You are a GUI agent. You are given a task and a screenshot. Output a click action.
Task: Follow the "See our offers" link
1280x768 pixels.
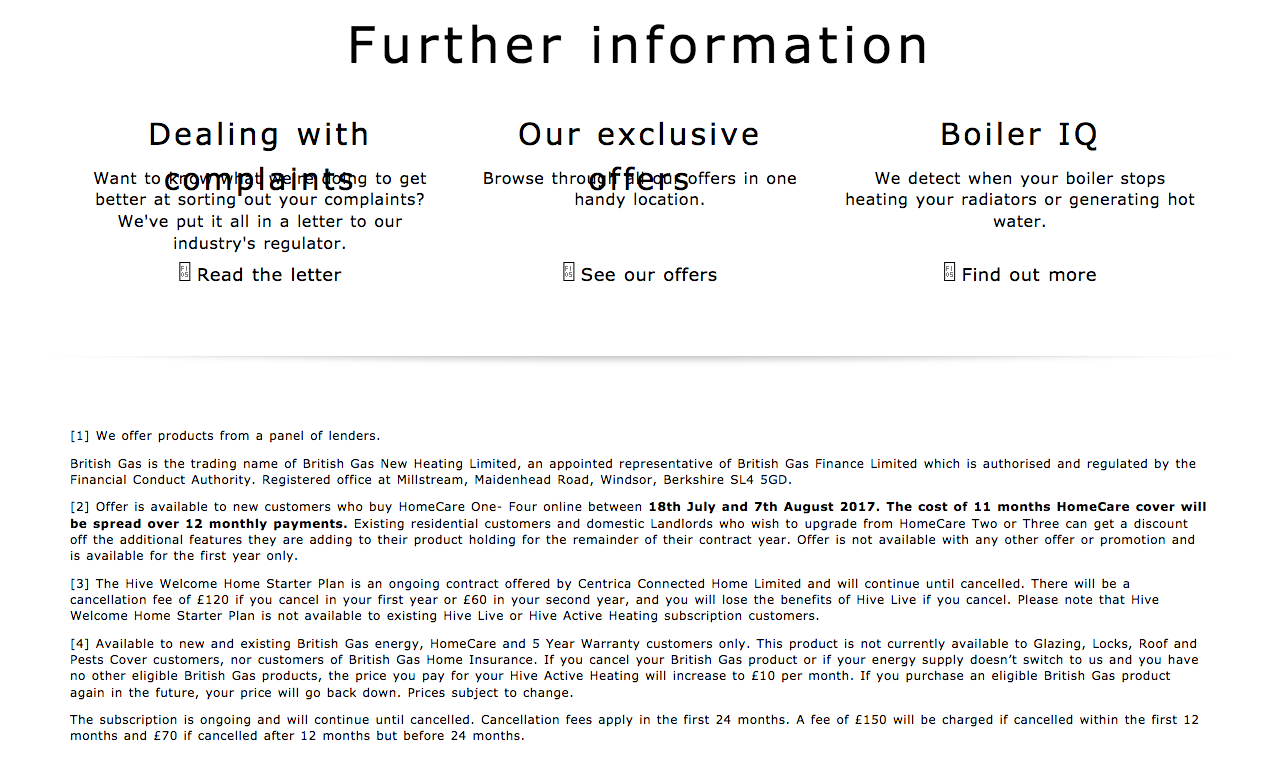[649, 275]
